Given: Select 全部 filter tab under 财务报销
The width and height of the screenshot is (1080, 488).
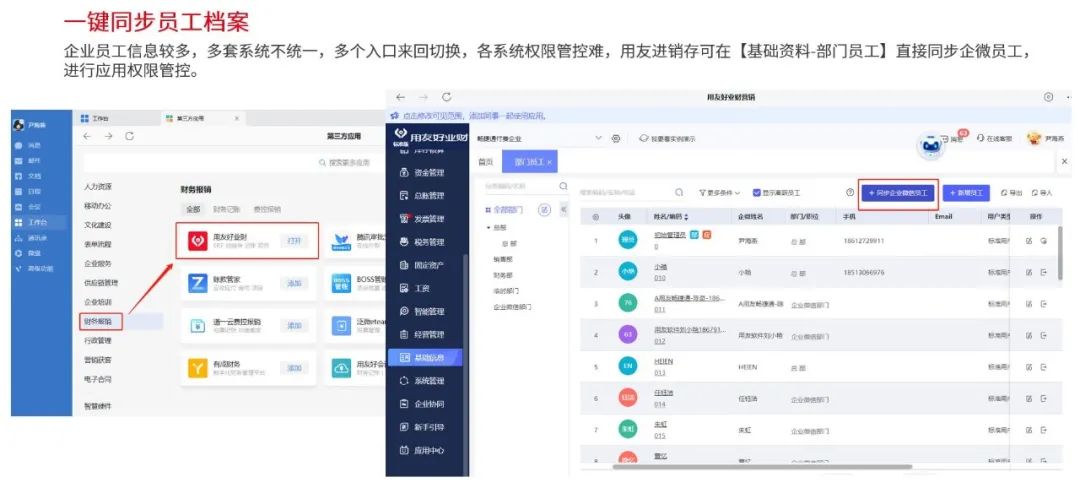Looking at the screenshot, I should point(192,209).
